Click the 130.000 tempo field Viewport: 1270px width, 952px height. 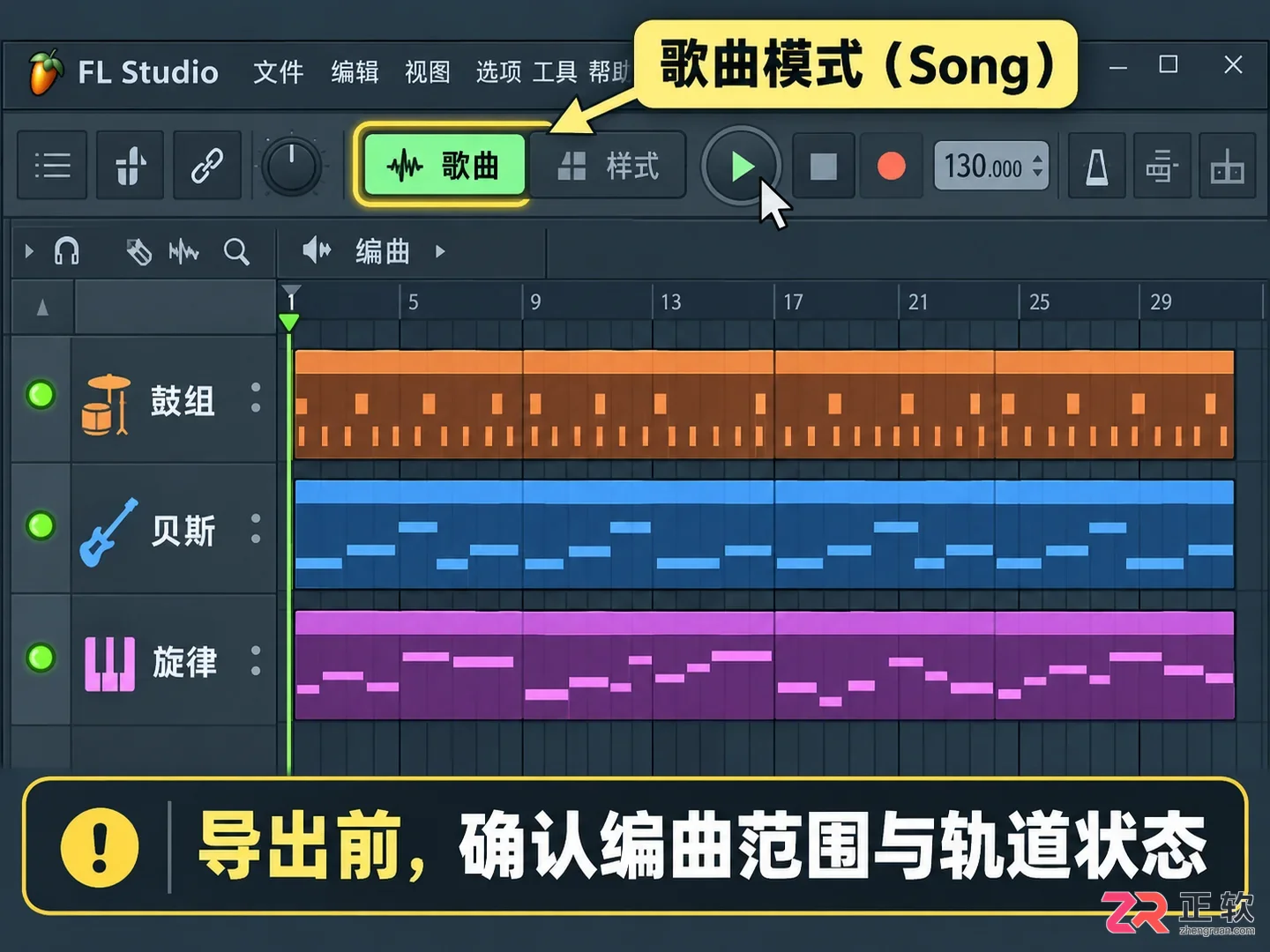pos(991,166)
